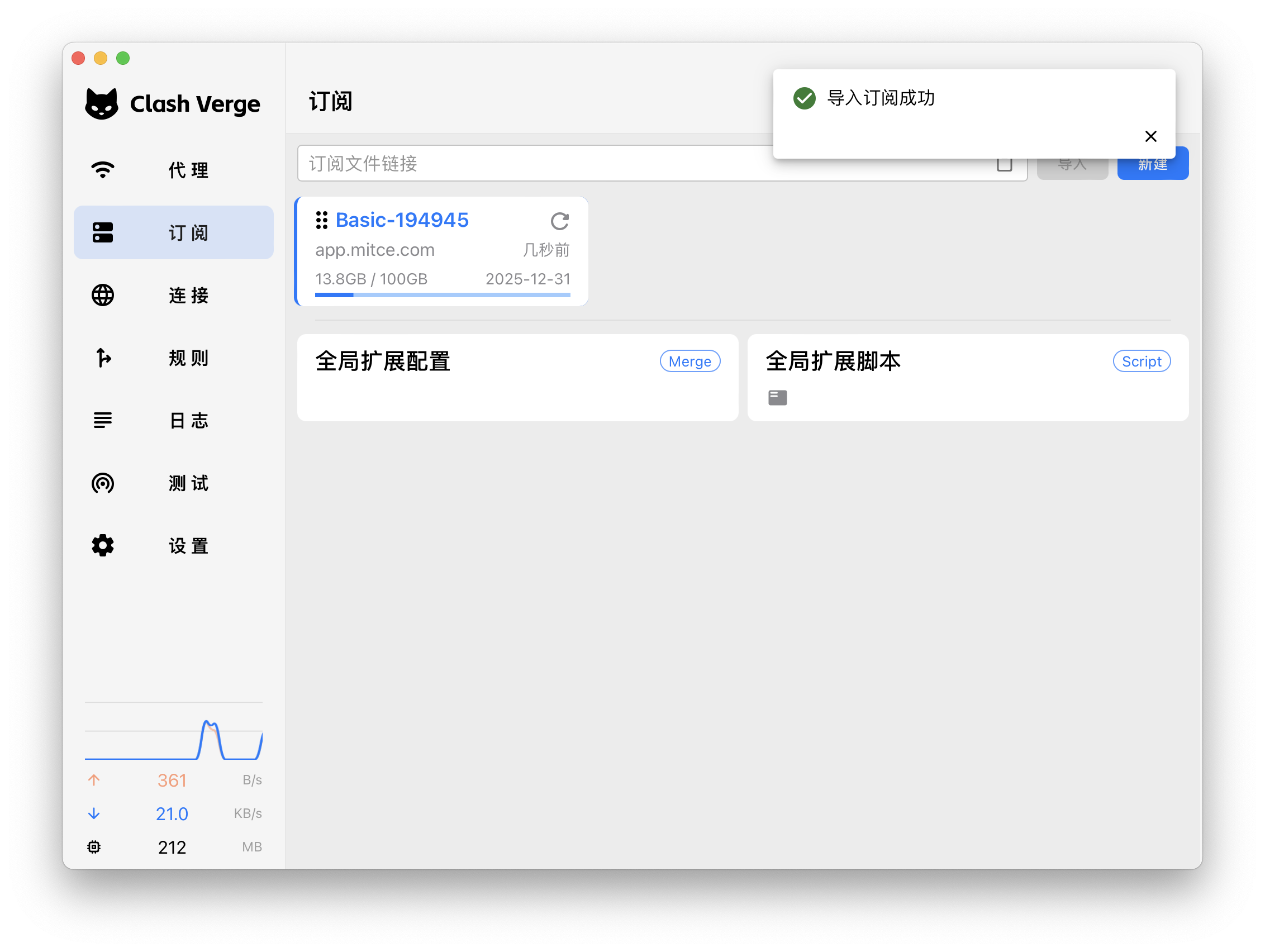Click the Script chip on global script
This screenshot has height=952, width=1265.
[1141, 361]
